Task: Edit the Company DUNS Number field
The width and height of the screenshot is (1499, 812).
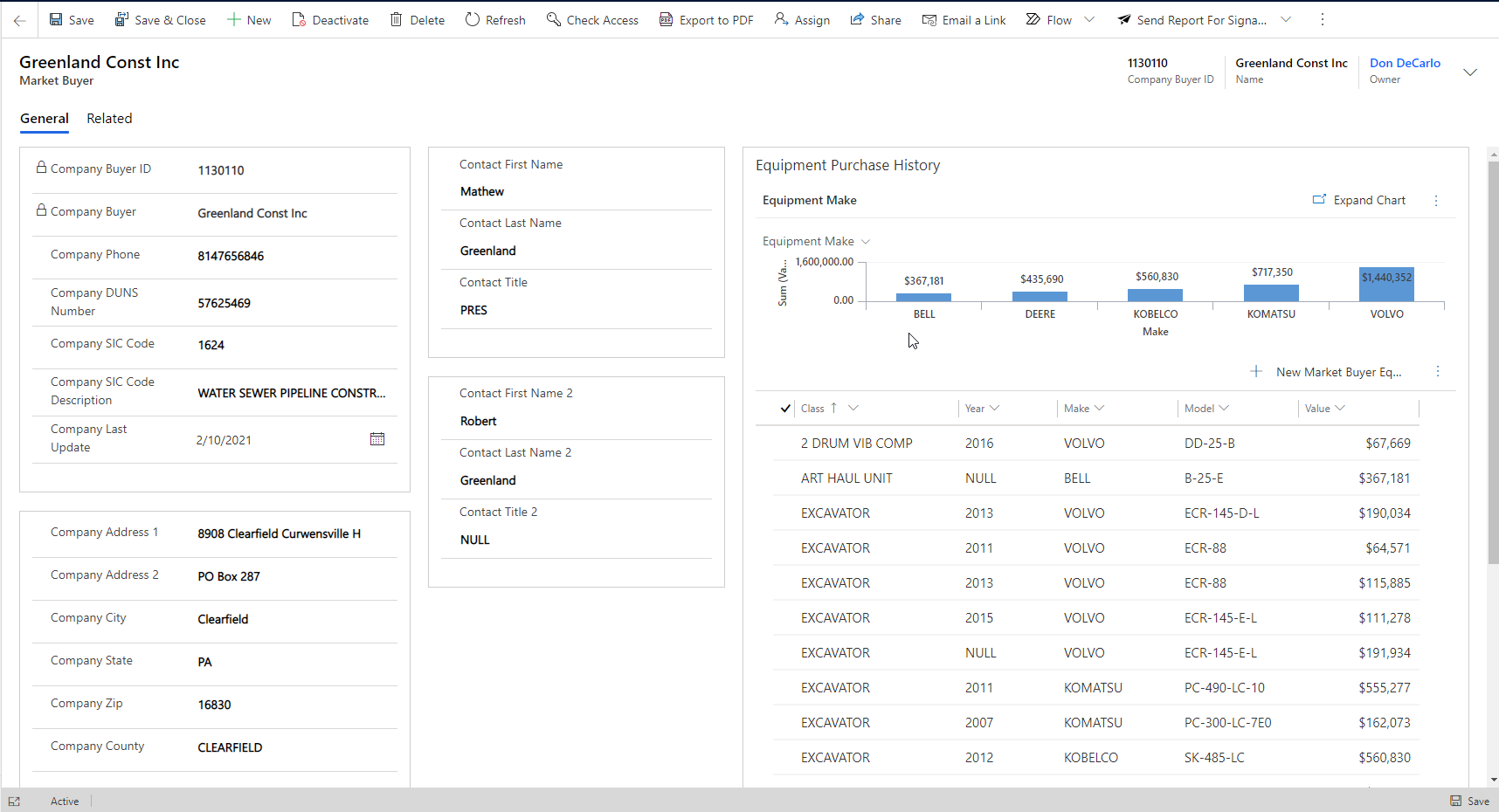Action: 293,303
